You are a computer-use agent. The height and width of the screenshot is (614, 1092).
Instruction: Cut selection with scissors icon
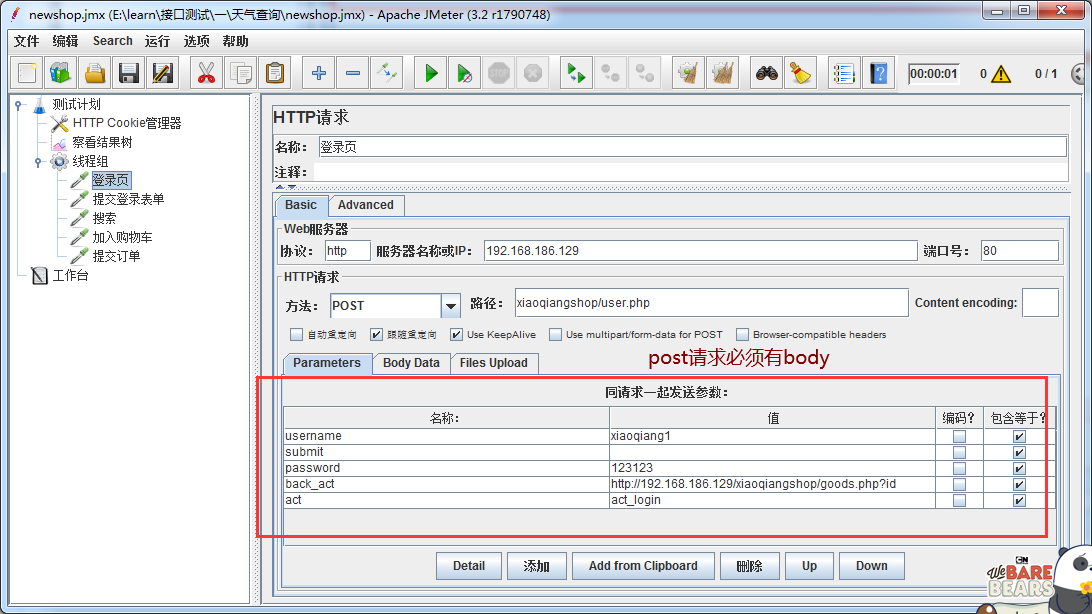coord(206,73)
